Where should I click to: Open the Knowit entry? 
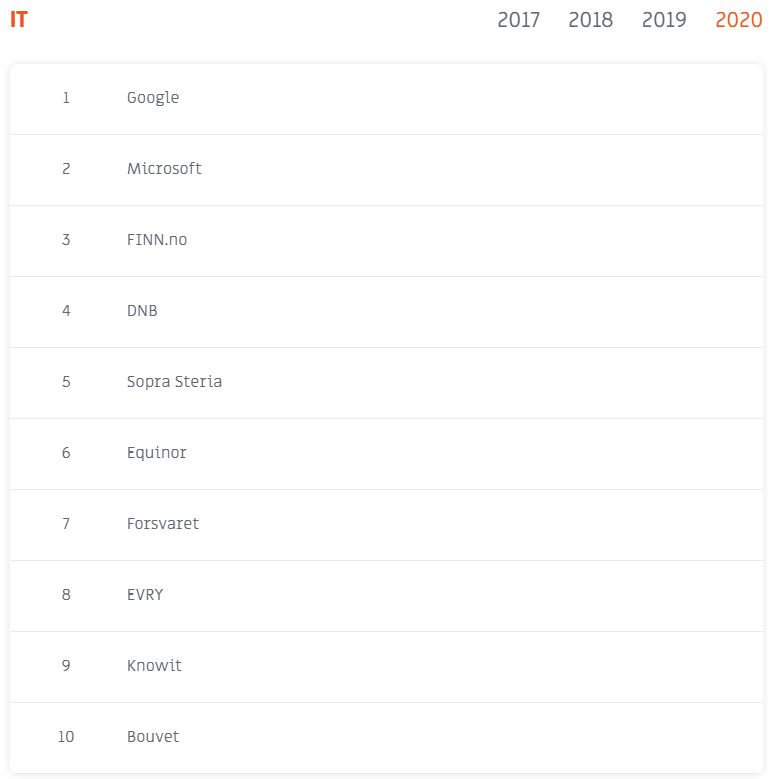click(x=387, y=667)
